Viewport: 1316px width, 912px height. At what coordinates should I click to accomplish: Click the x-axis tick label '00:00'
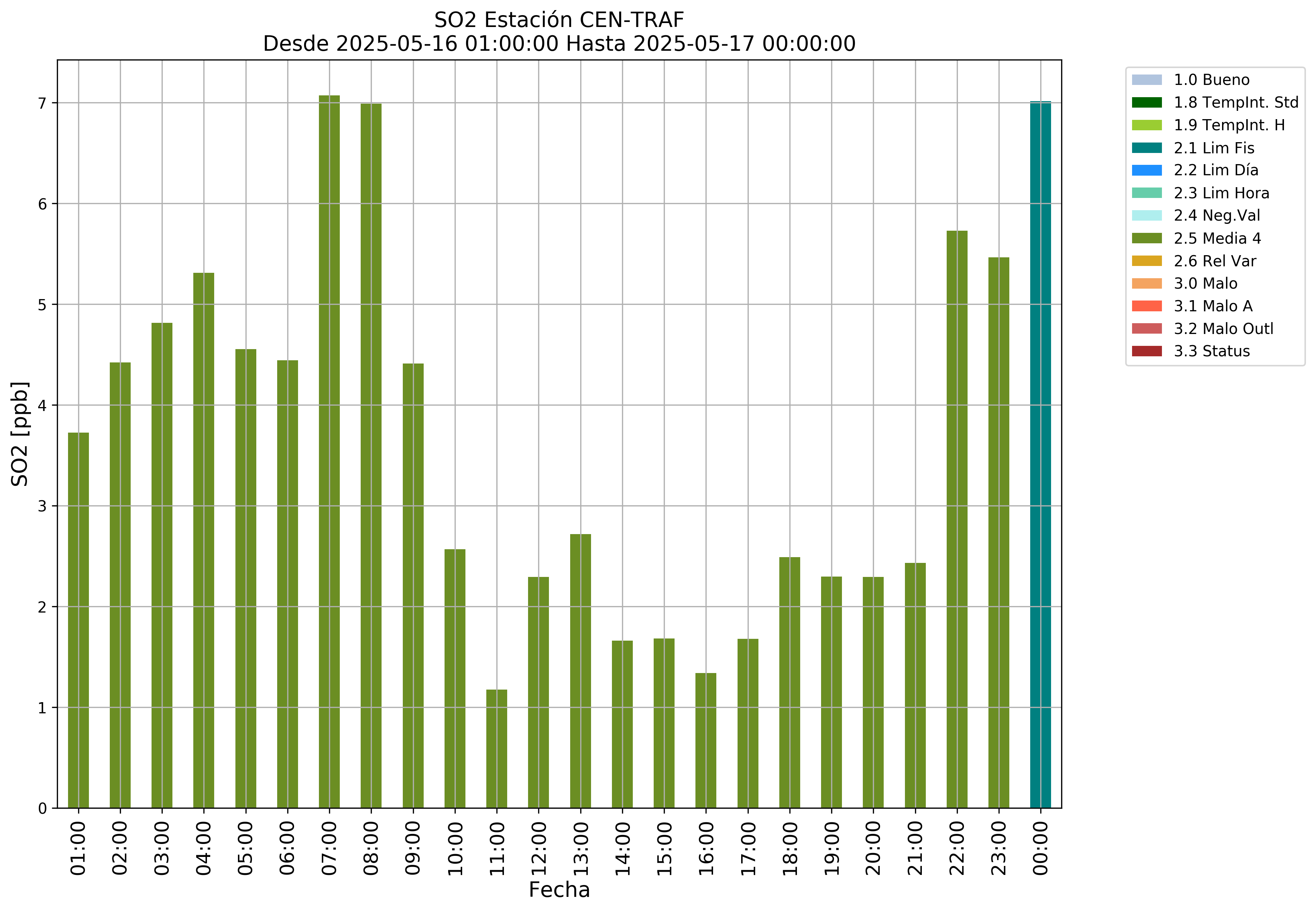coord(1040,848)
